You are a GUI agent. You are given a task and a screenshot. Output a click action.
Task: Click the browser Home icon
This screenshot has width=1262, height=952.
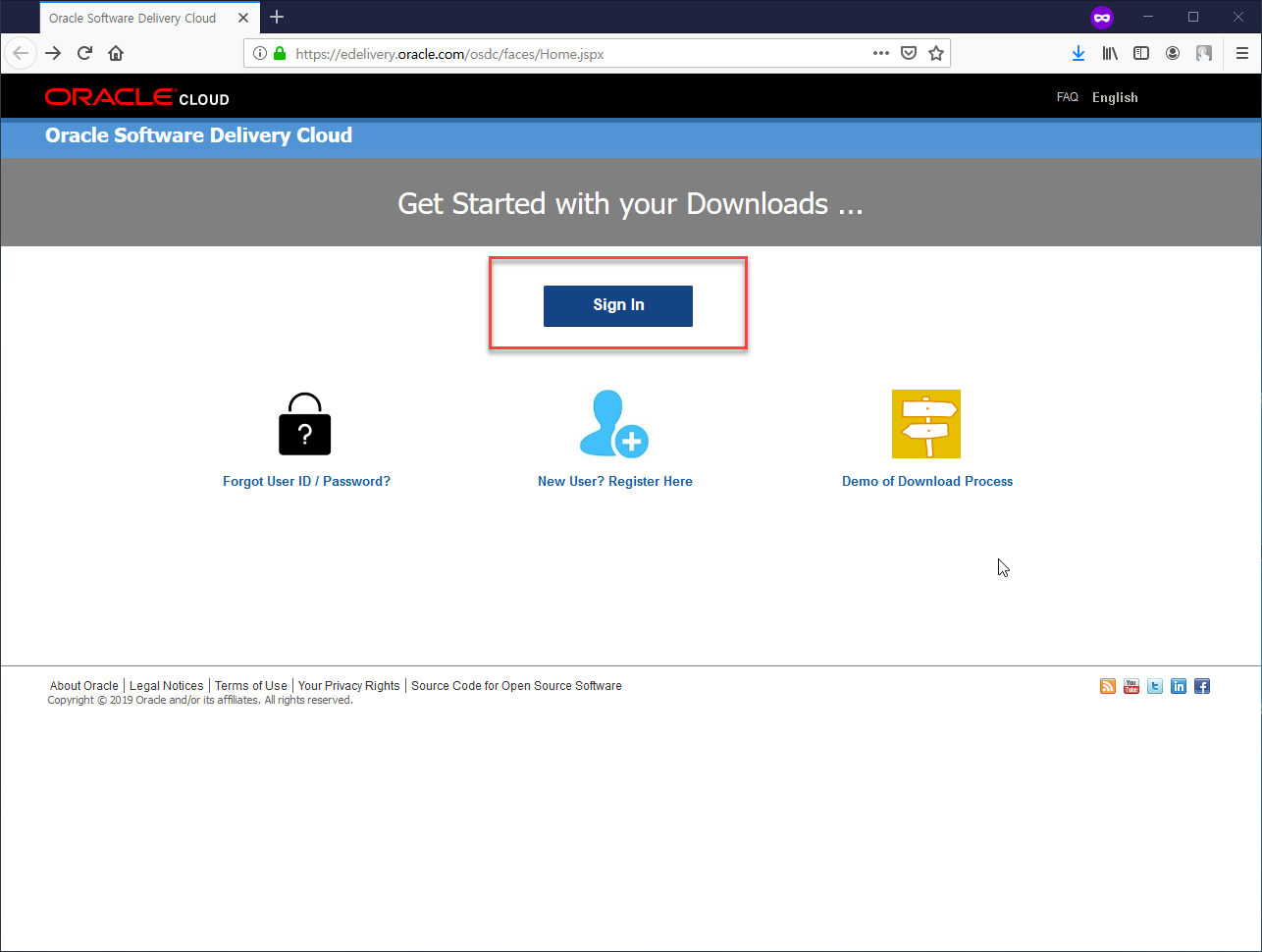[x=116, y=53]
